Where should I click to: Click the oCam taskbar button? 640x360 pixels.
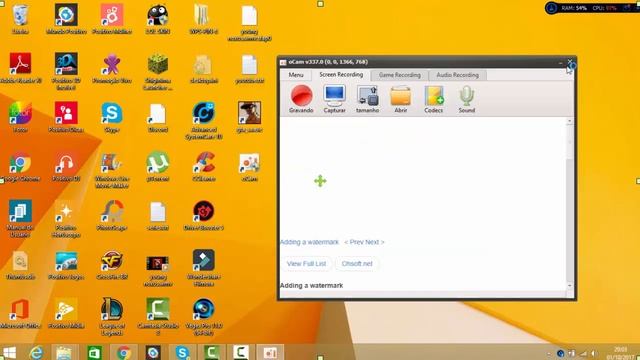270,353
